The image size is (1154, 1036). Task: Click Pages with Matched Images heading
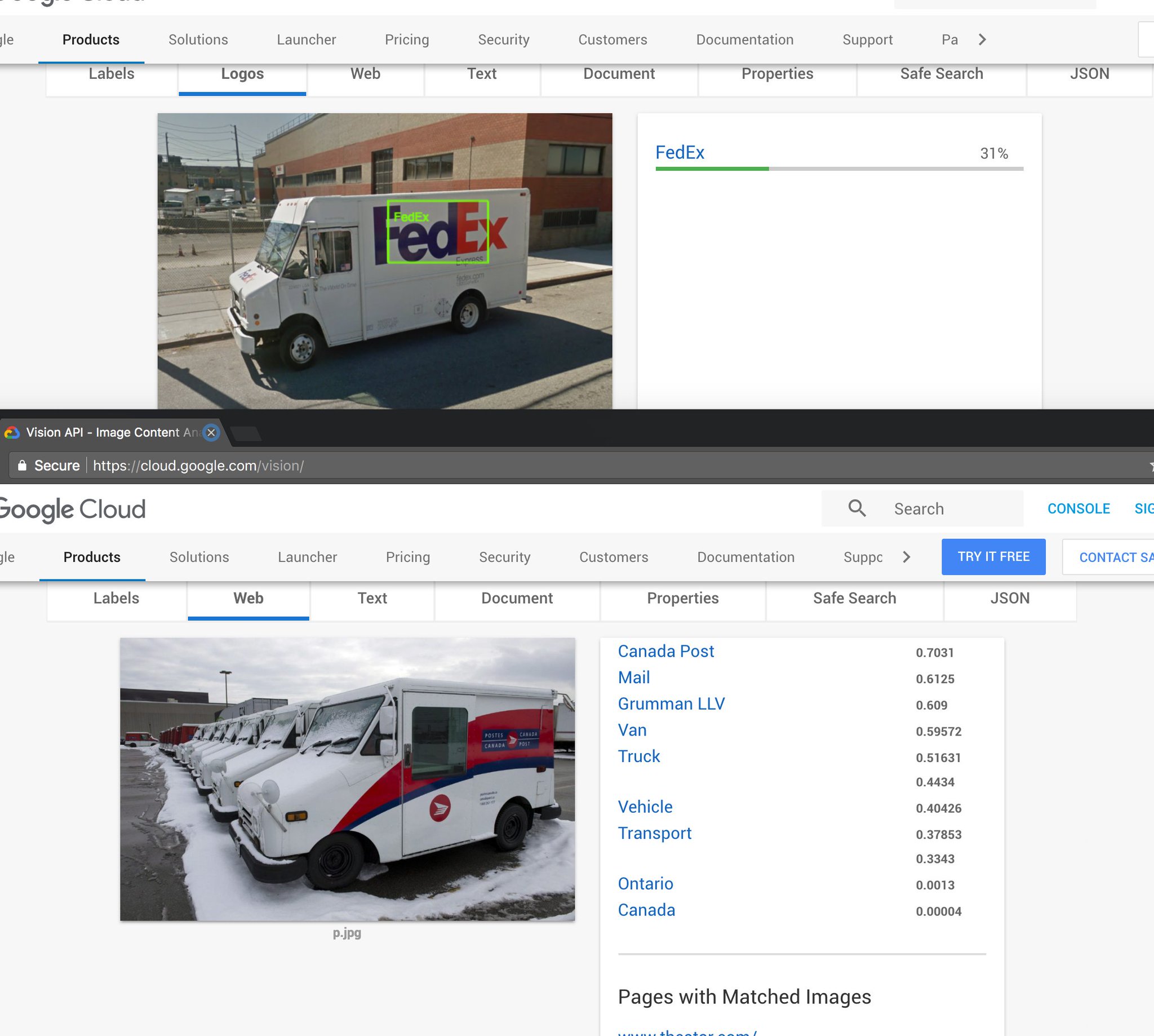point(744,997)
